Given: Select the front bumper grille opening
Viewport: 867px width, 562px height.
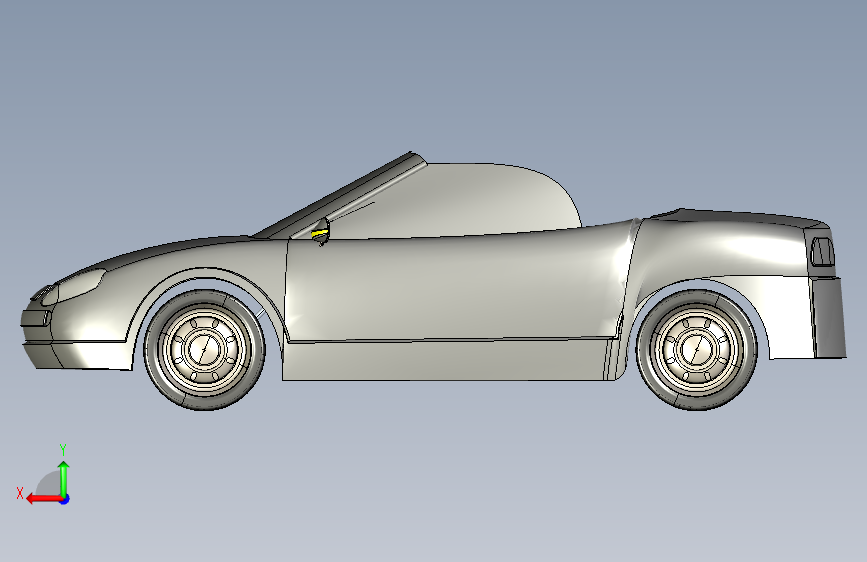Looking at the screenshot, I should tap(36, 318).
